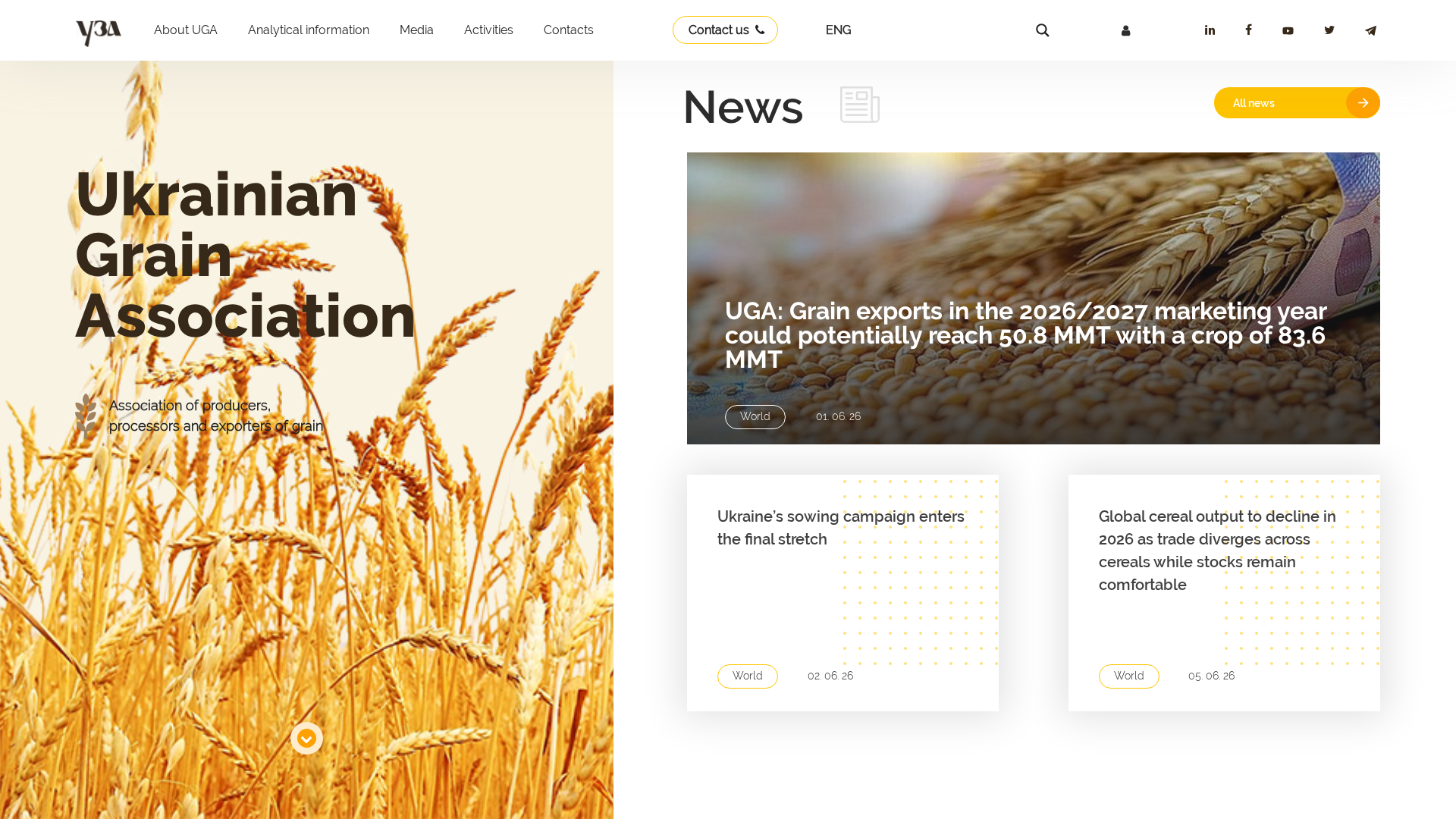Click the date 01. 06. 26
The height and width of the screenshot is (819, 1456).
(x=839, y=417)
